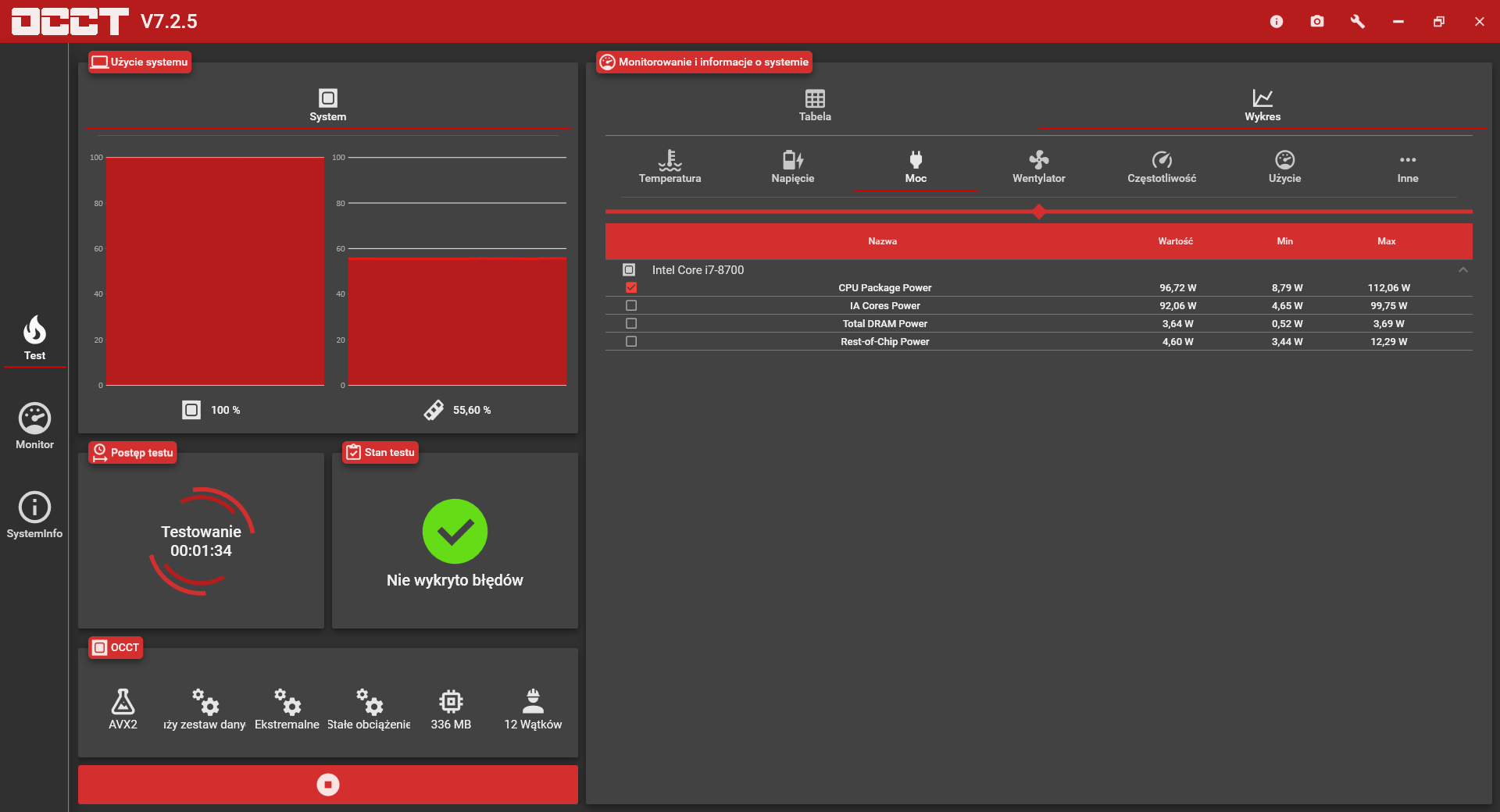This screenshot has width=1500, height=812.
Task: Click the Monitorowanie i informacje o systemie label
Action: [704, 62]
